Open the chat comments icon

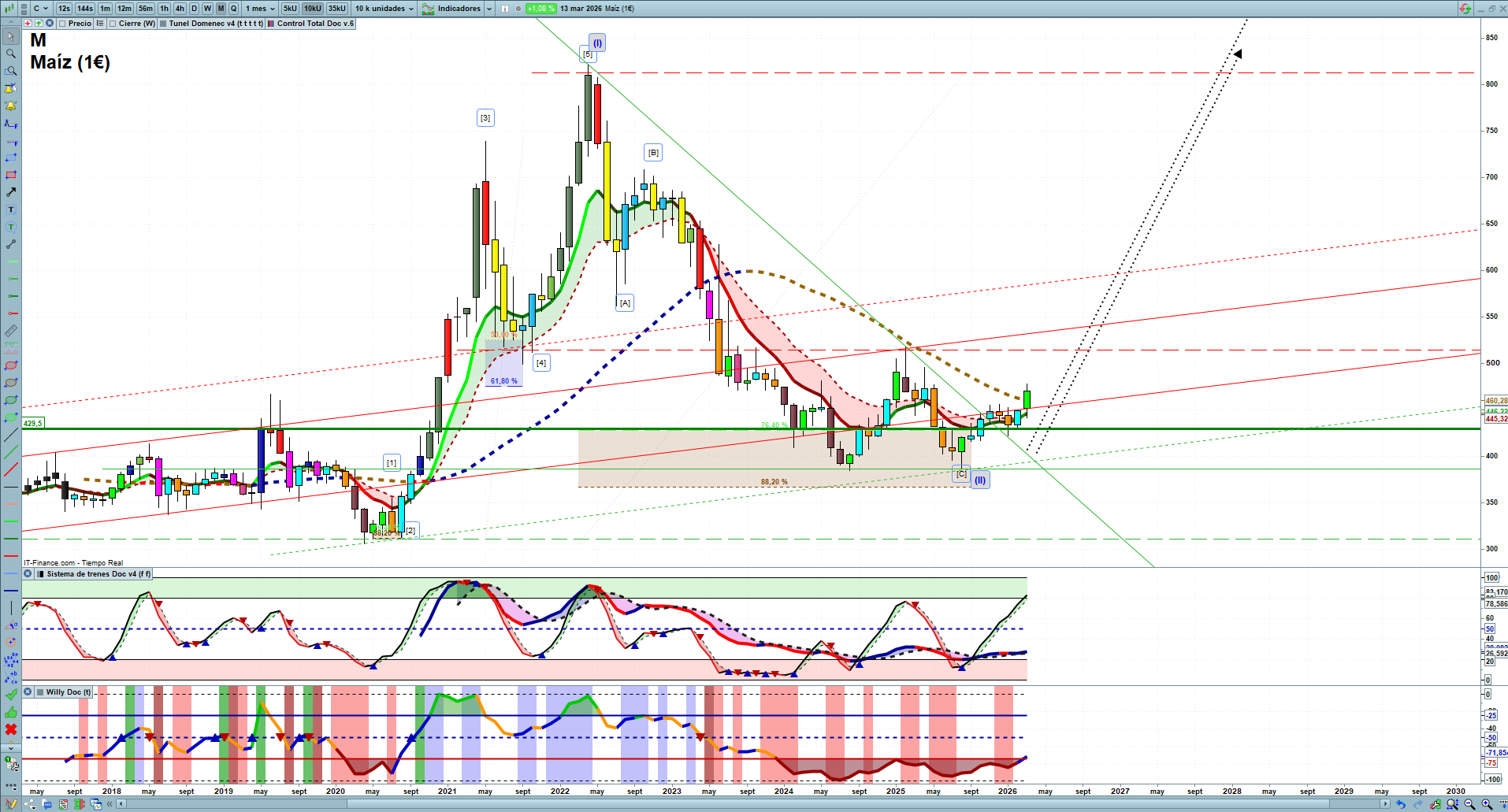47,804
